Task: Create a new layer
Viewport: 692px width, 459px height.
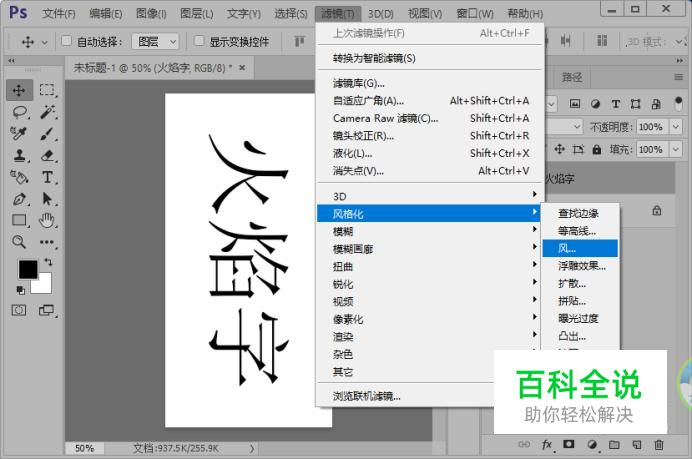Action: 636,444
